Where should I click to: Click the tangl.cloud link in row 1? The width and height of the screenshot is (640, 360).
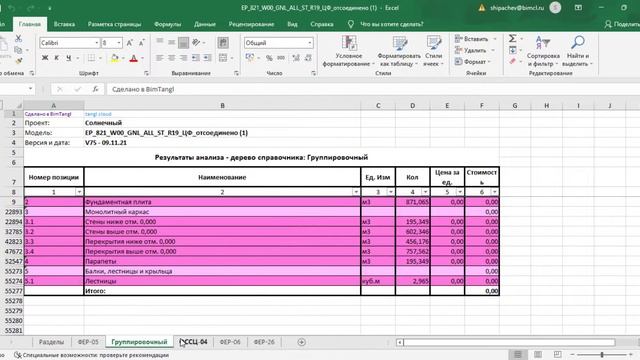[98, 114]
